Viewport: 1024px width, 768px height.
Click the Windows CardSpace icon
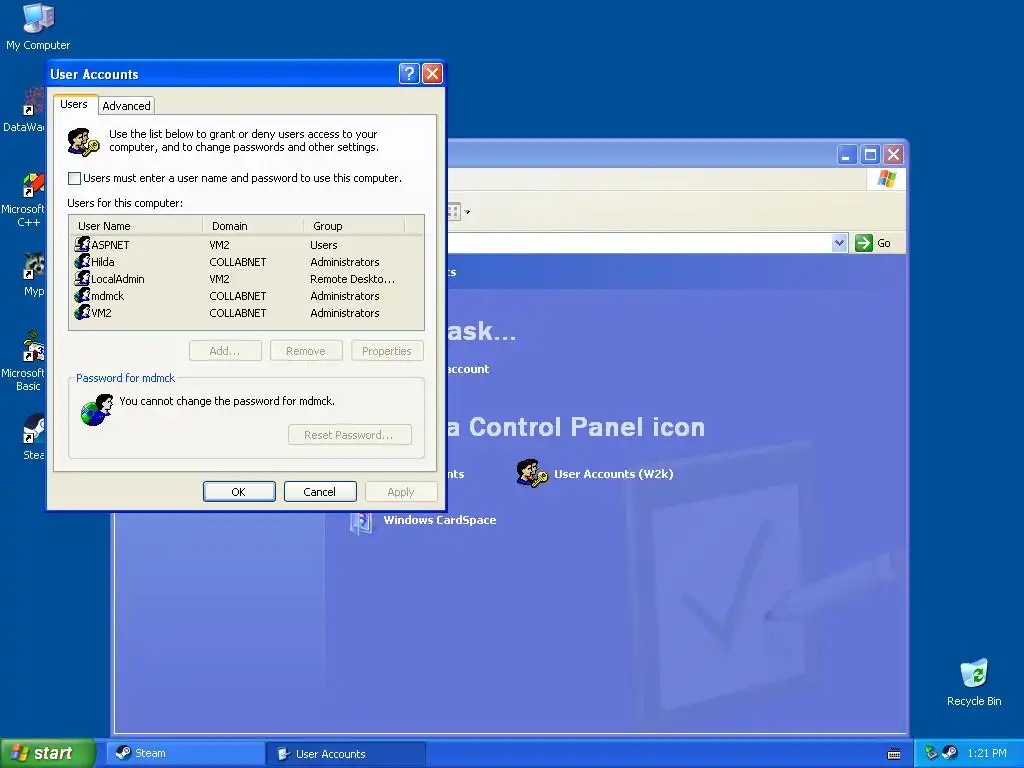pos(361,522)
